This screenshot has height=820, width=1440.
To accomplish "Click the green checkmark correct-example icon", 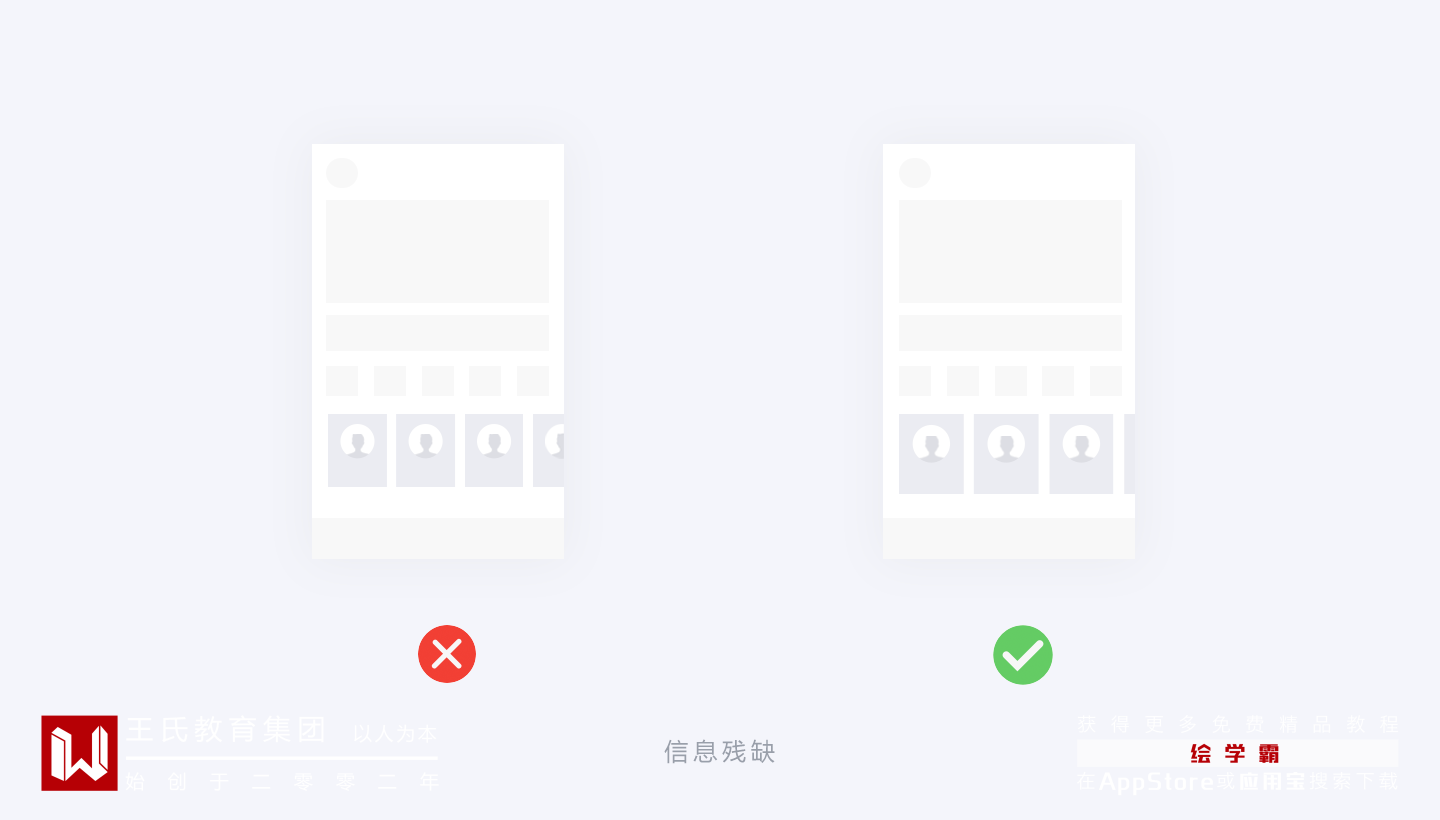I will [x=1023, y=655].
